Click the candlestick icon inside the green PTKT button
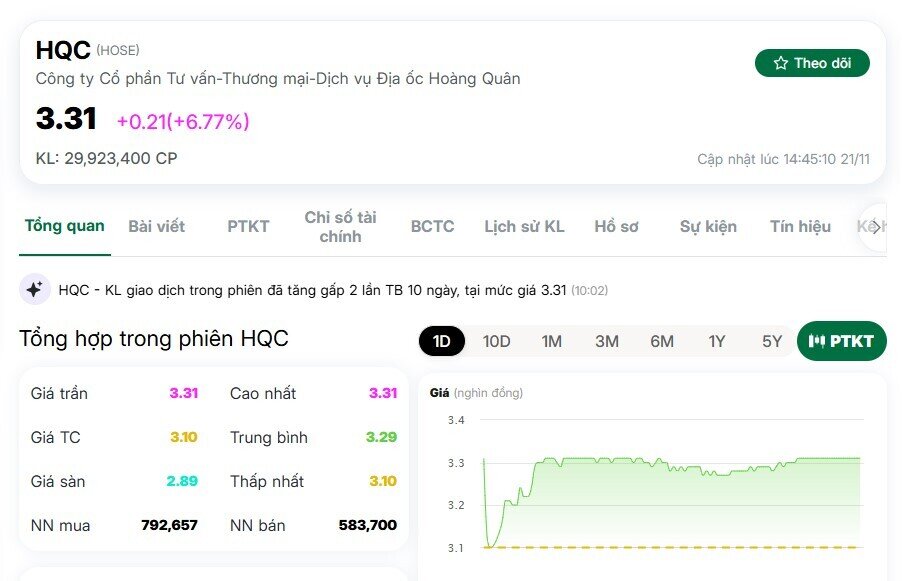This screenshot has width=902, height=581. [x=818, y=340]
